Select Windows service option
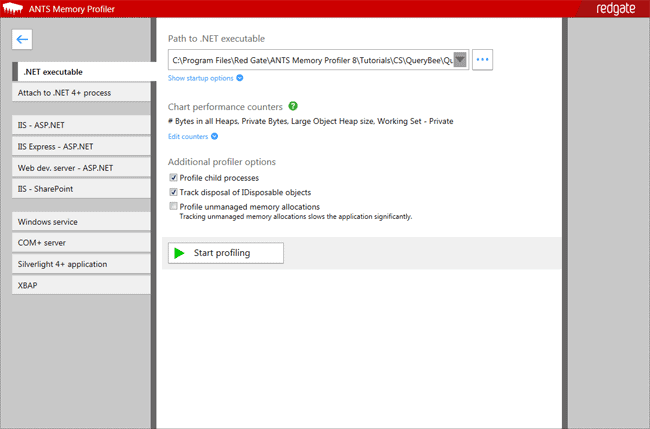The width and height of the screenshot is (650, 429). pyautogui.click(x=81, y=222)
